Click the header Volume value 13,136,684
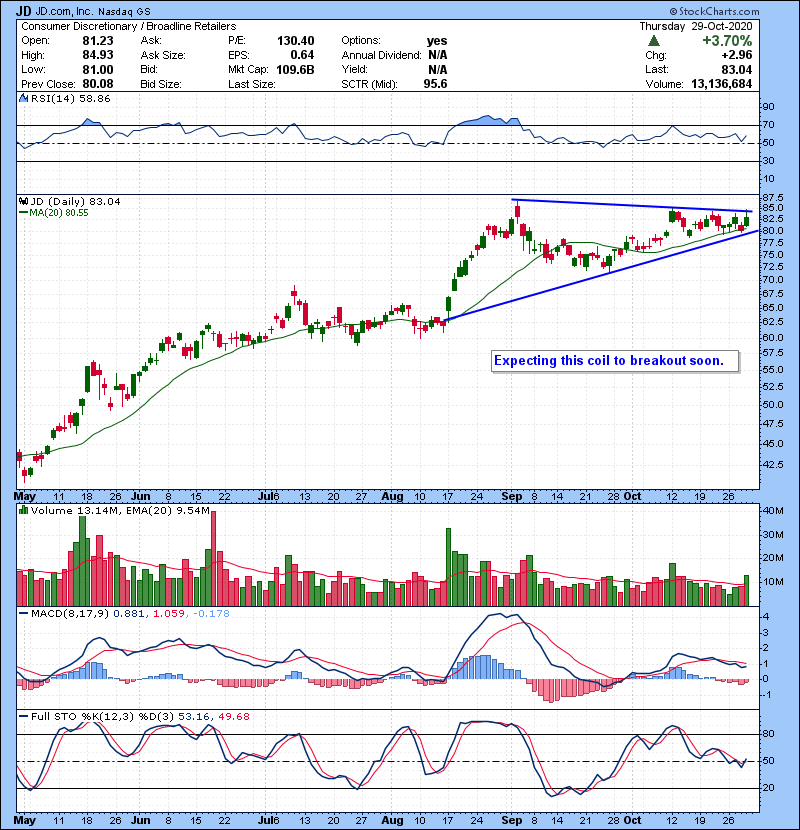This screenshot has width=800, height=830. [x=722, y=84]
